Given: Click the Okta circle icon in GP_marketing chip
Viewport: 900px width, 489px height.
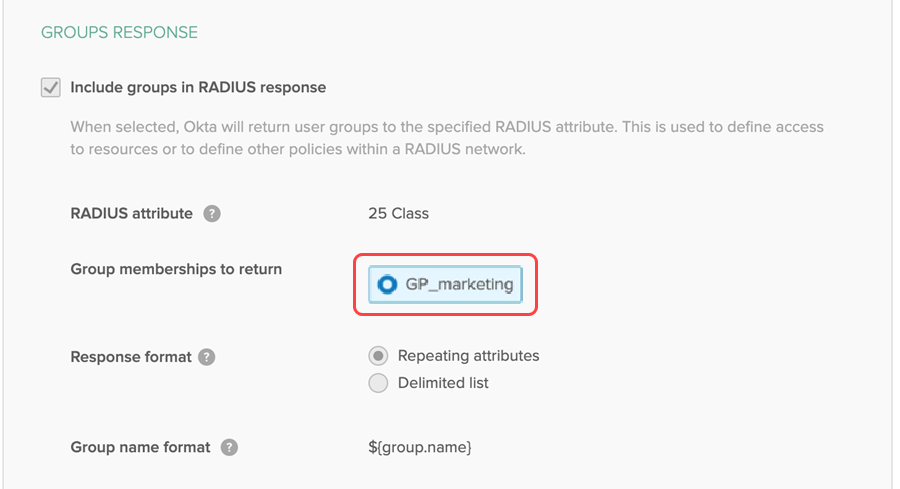Looking at the screenshot, I should click(387, 285).
